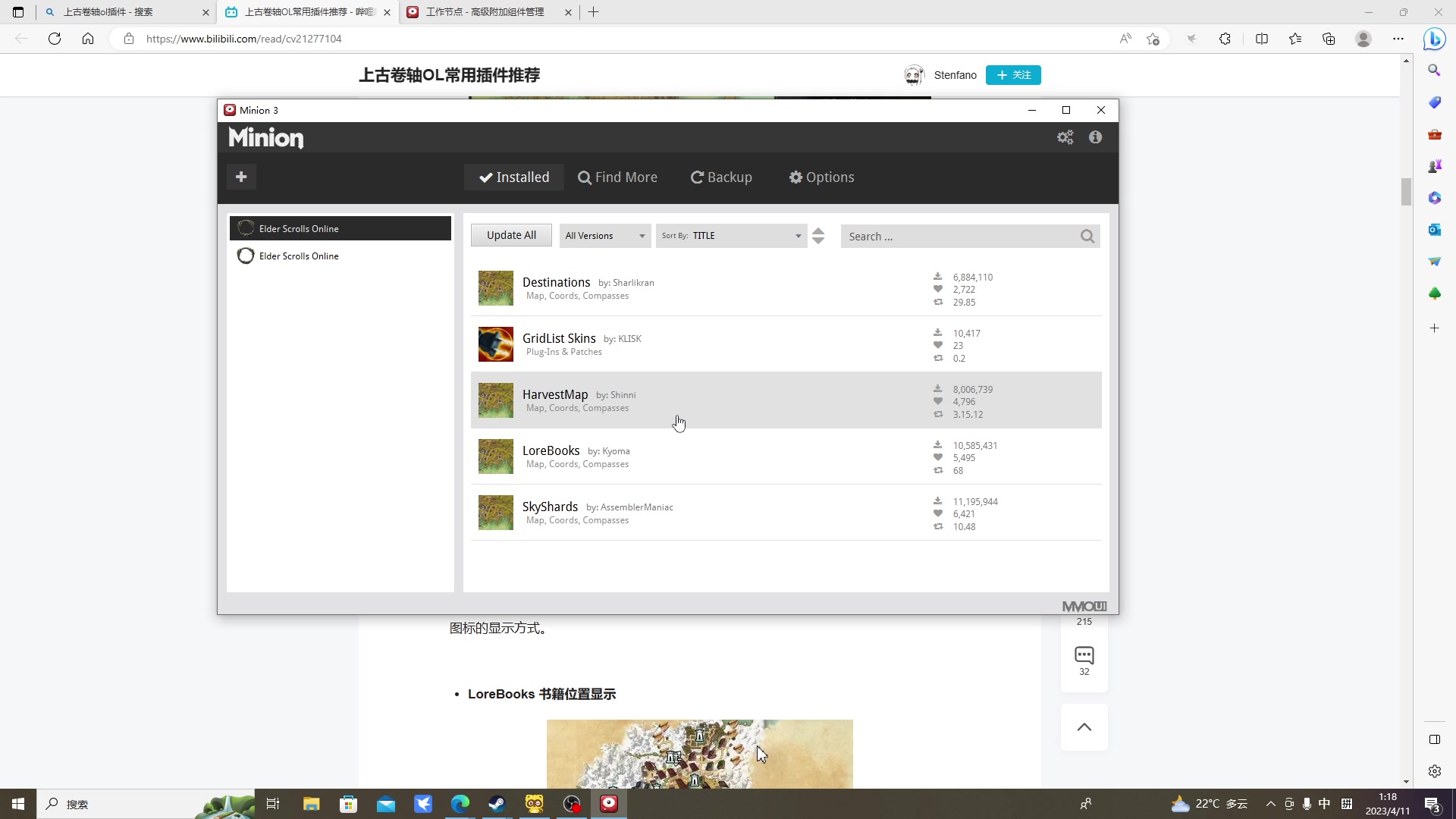1456x819 pixels.
Task: Open the Edge sidebar settings gear
Action: coord(1434,771)
